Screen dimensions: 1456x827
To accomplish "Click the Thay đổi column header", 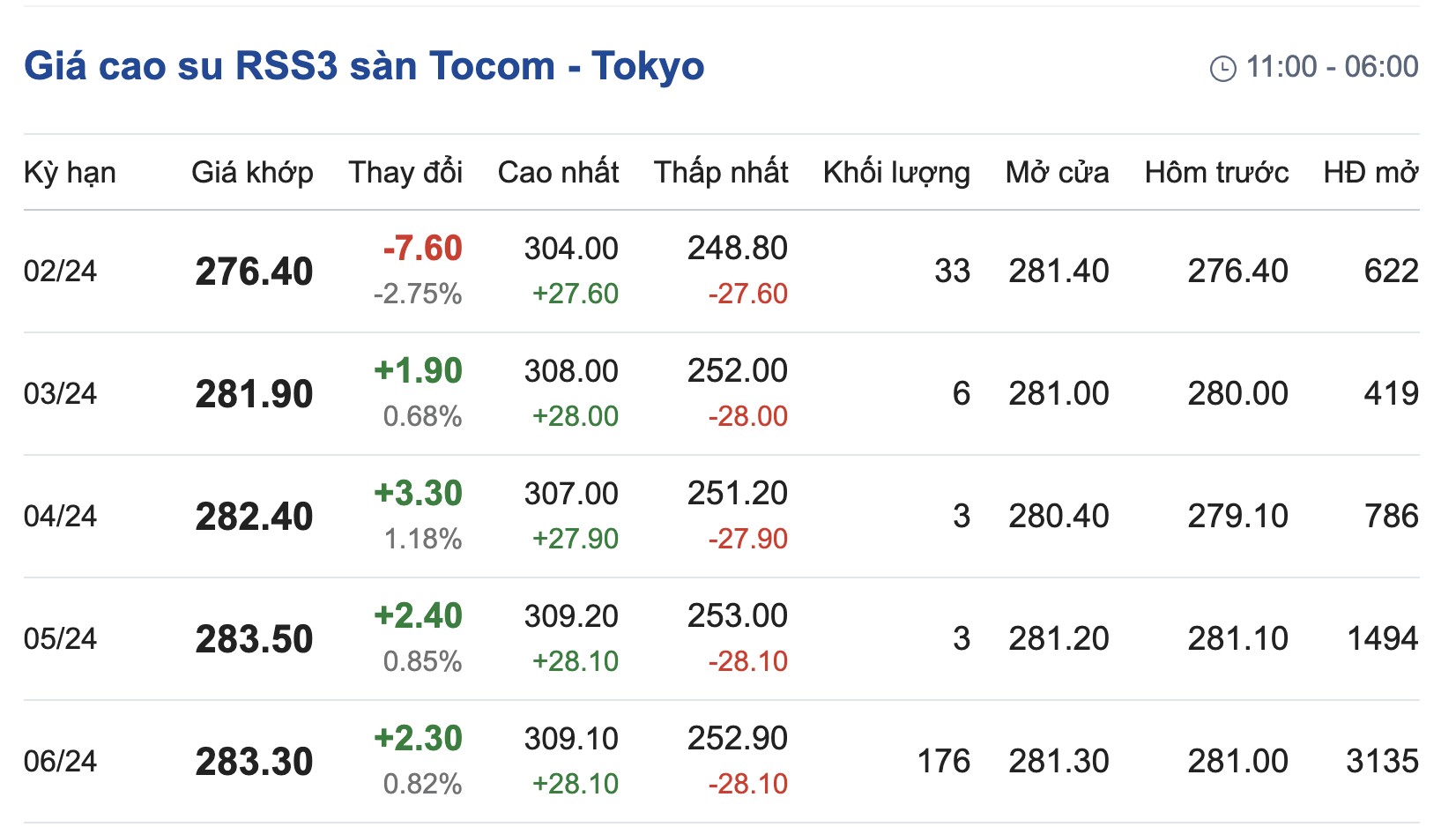I will (405, 172).
